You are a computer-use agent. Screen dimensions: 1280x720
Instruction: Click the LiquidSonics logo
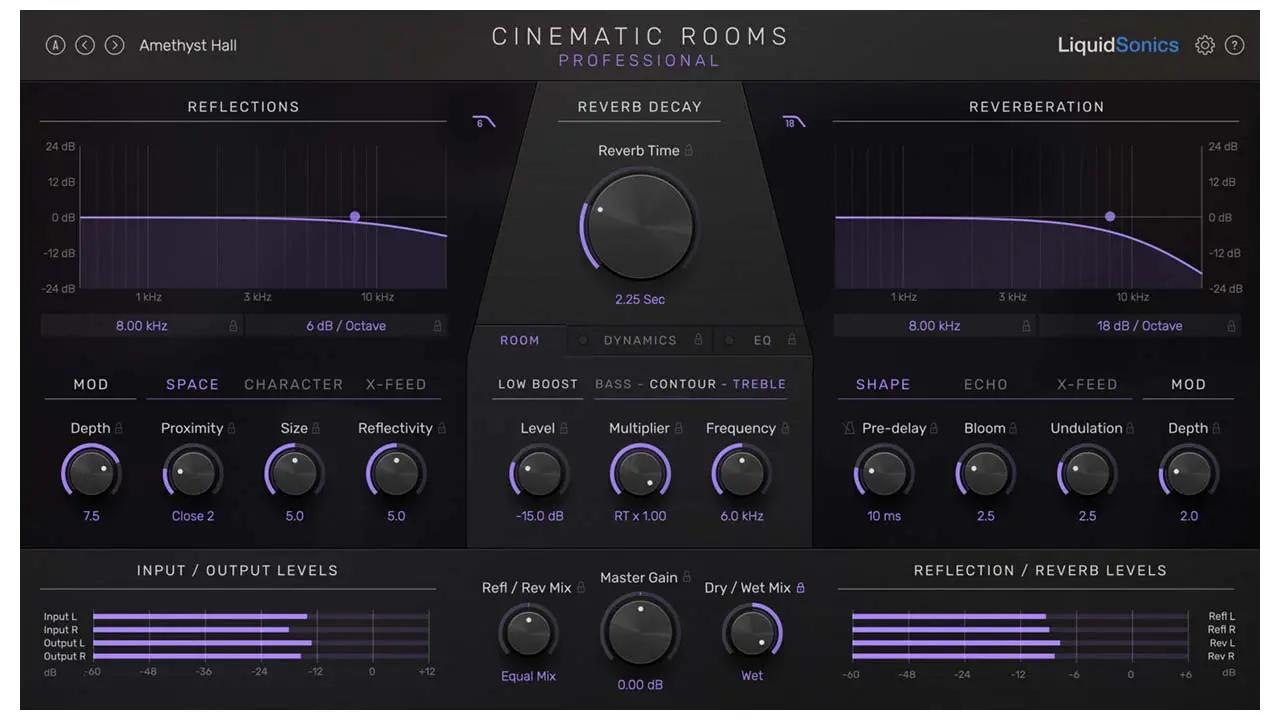coord(1118,45)
